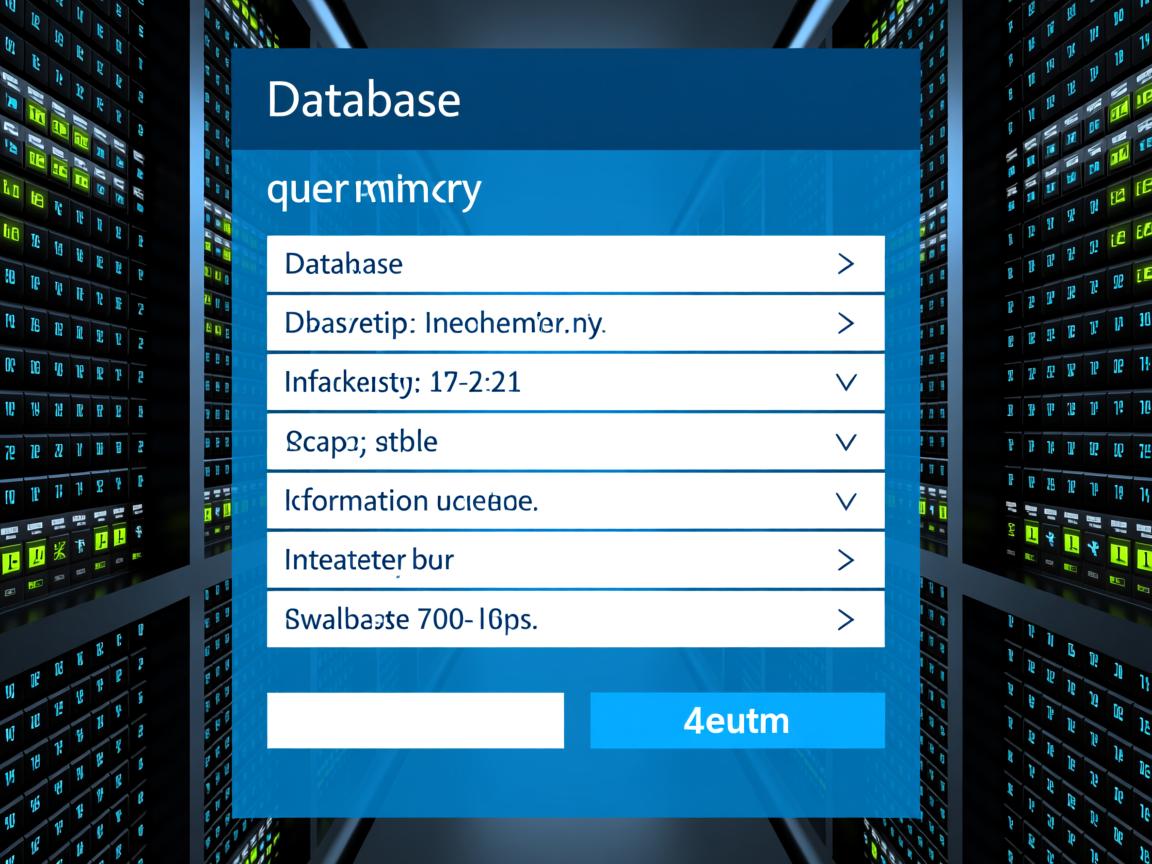The image size is (1152, 864).
Task: Click the Database title in the header
Action: 364,100
